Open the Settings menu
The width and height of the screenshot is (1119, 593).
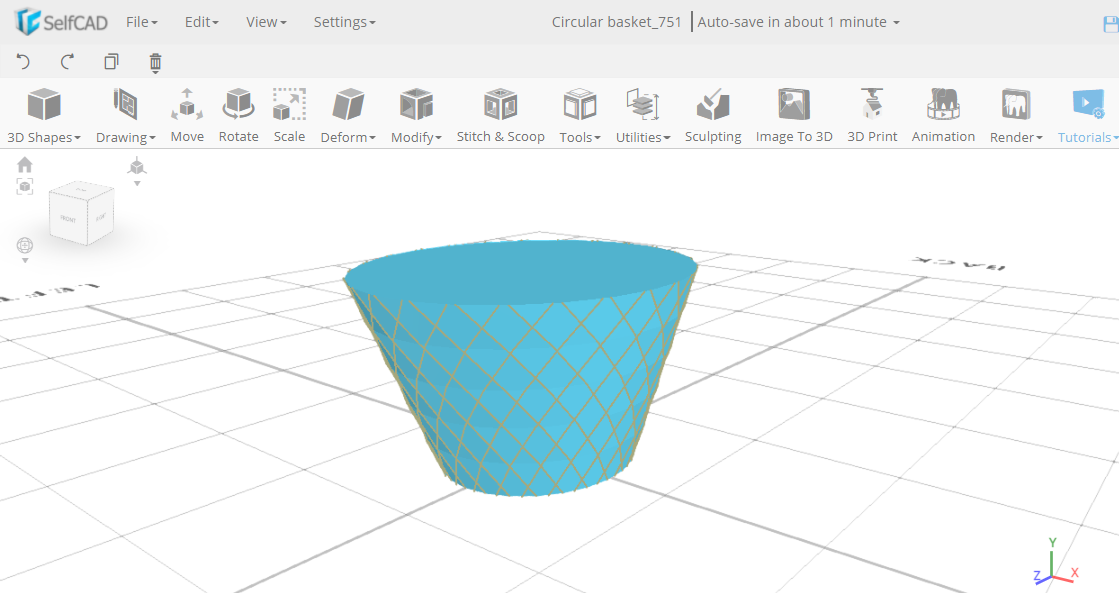tap(344, 22)
